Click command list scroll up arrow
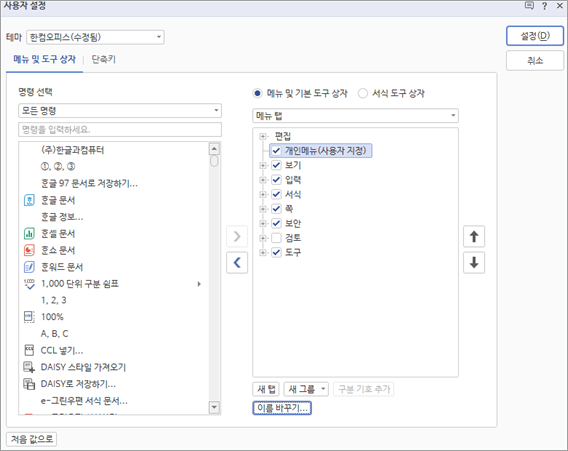The image size is (568, 451). coord(214,149)
